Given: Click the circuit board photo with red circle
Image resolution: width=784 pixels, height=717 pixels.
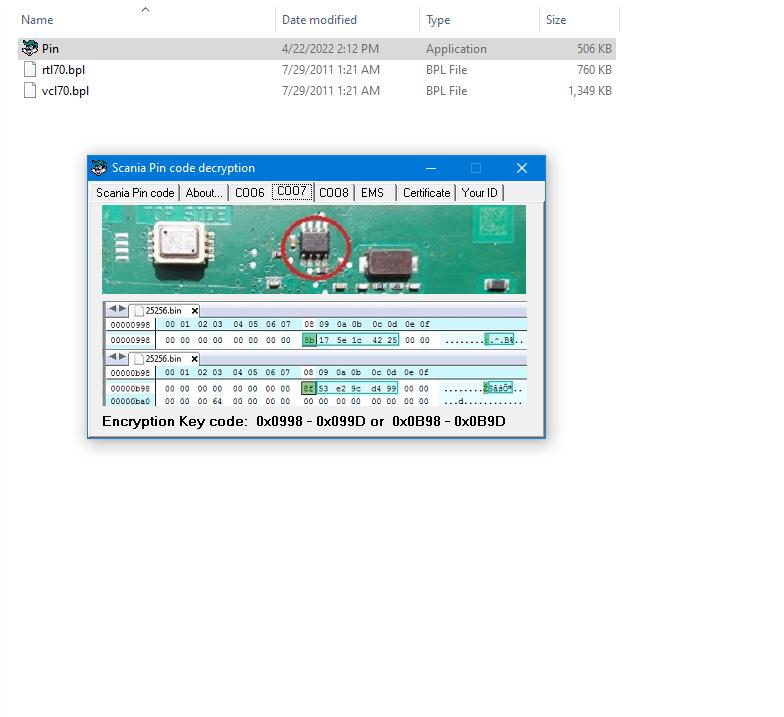Looking at the screenshot, I should click(x=313, y=249).
